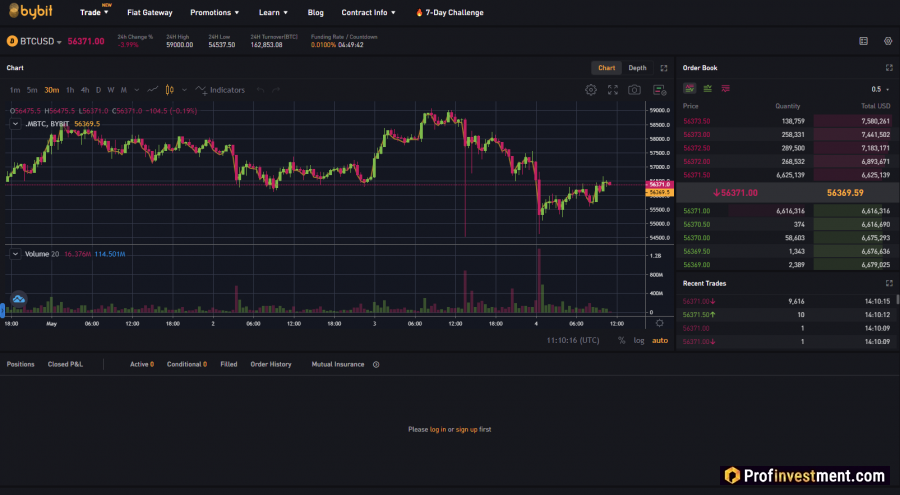Expand the Order Book panel

click(889, 68)
